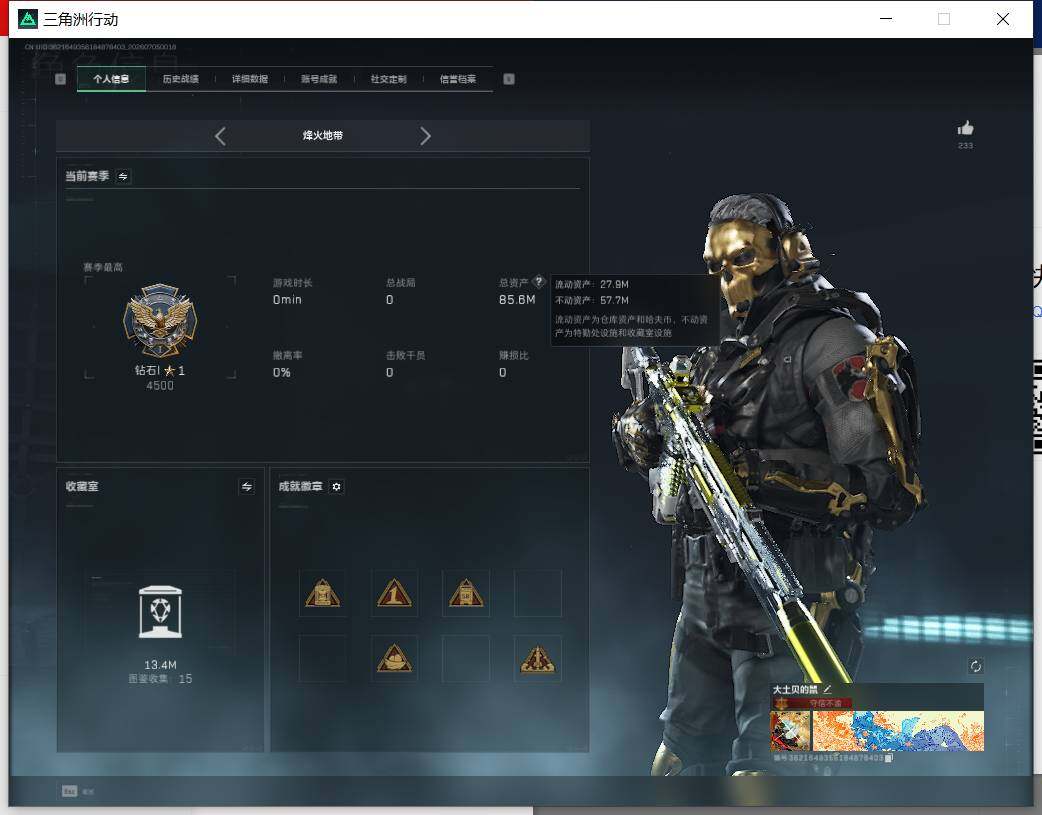Image resolution: width=1042 pixels, height=815 pixels.
Task: Switch to the 历史战绩 tab
Action: tap(181, 78)
